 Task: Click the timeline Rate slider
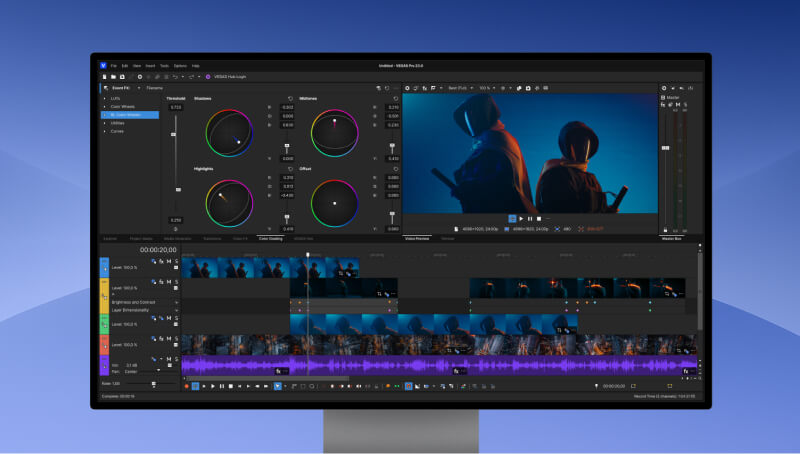(154, 384)
